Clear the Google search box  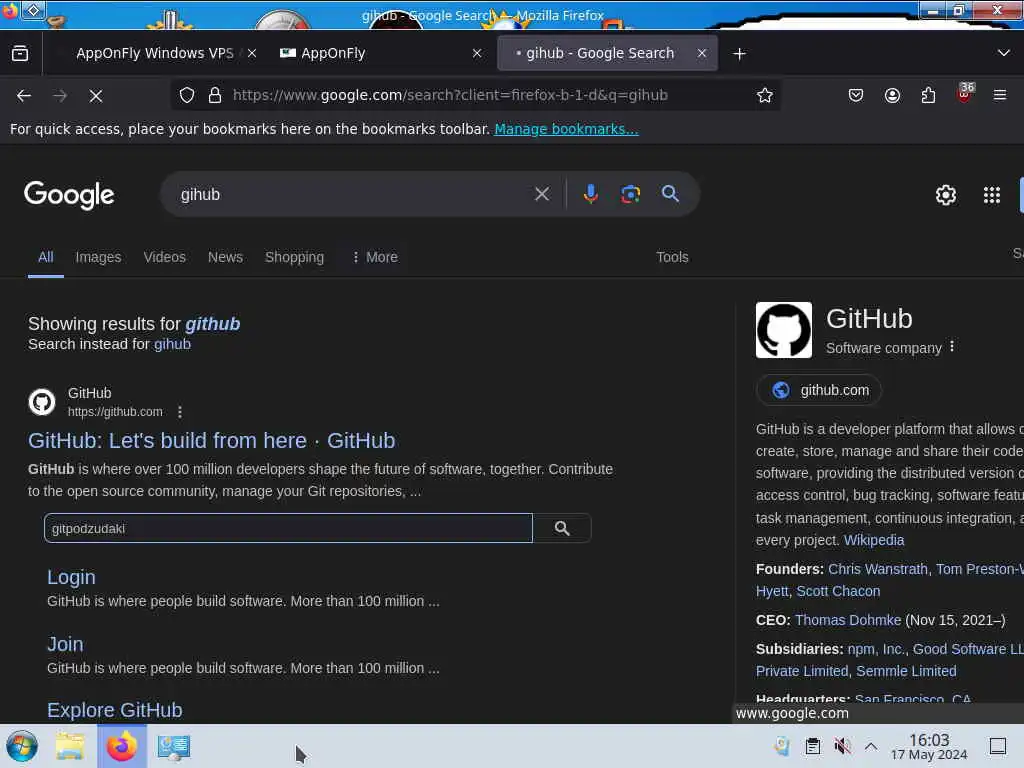pos(541,194)
